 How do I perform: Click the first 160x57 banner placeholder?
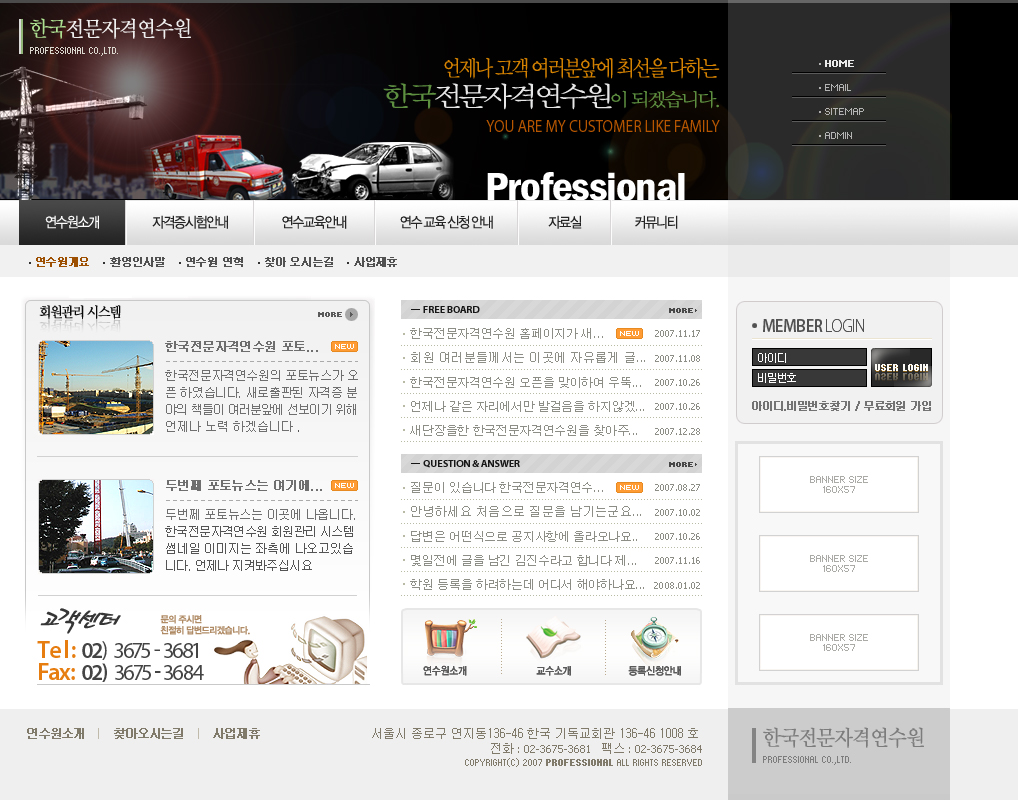click(x=838, y=484)
